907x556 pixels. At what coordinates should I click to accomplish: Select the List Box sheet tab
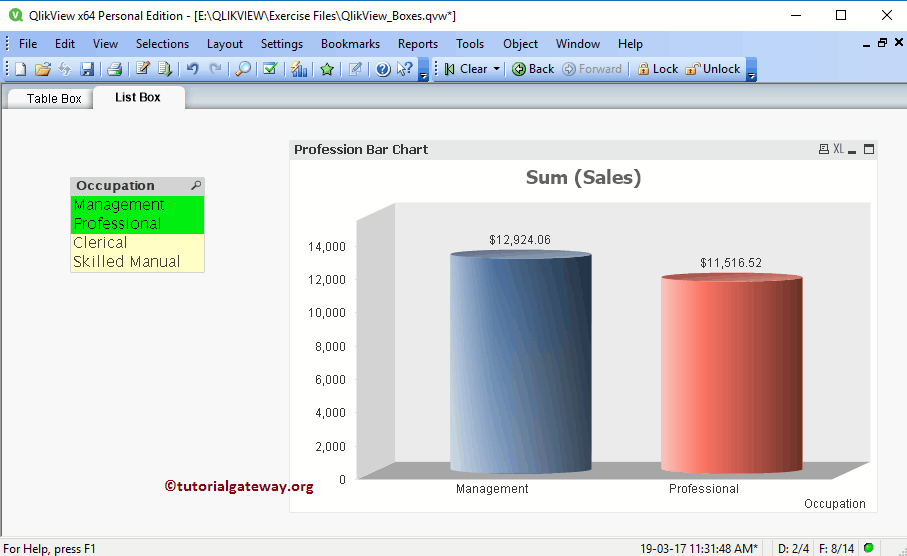[138, 97]
